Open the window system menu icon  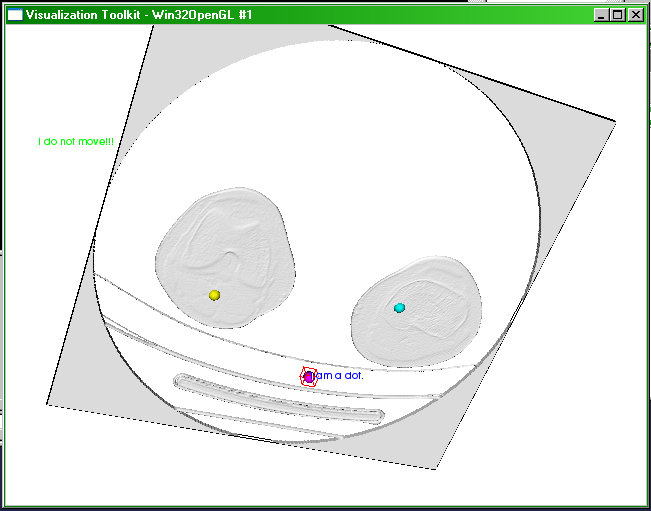click(14, 15)
